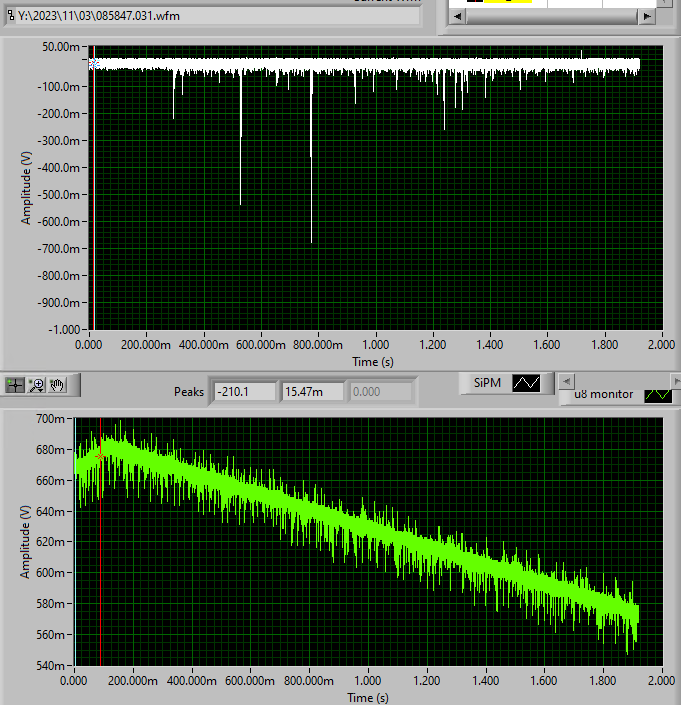681x705 pixels.
Task: Click the blue cursor point on SiPM plot
Action: tap(93, 64)
